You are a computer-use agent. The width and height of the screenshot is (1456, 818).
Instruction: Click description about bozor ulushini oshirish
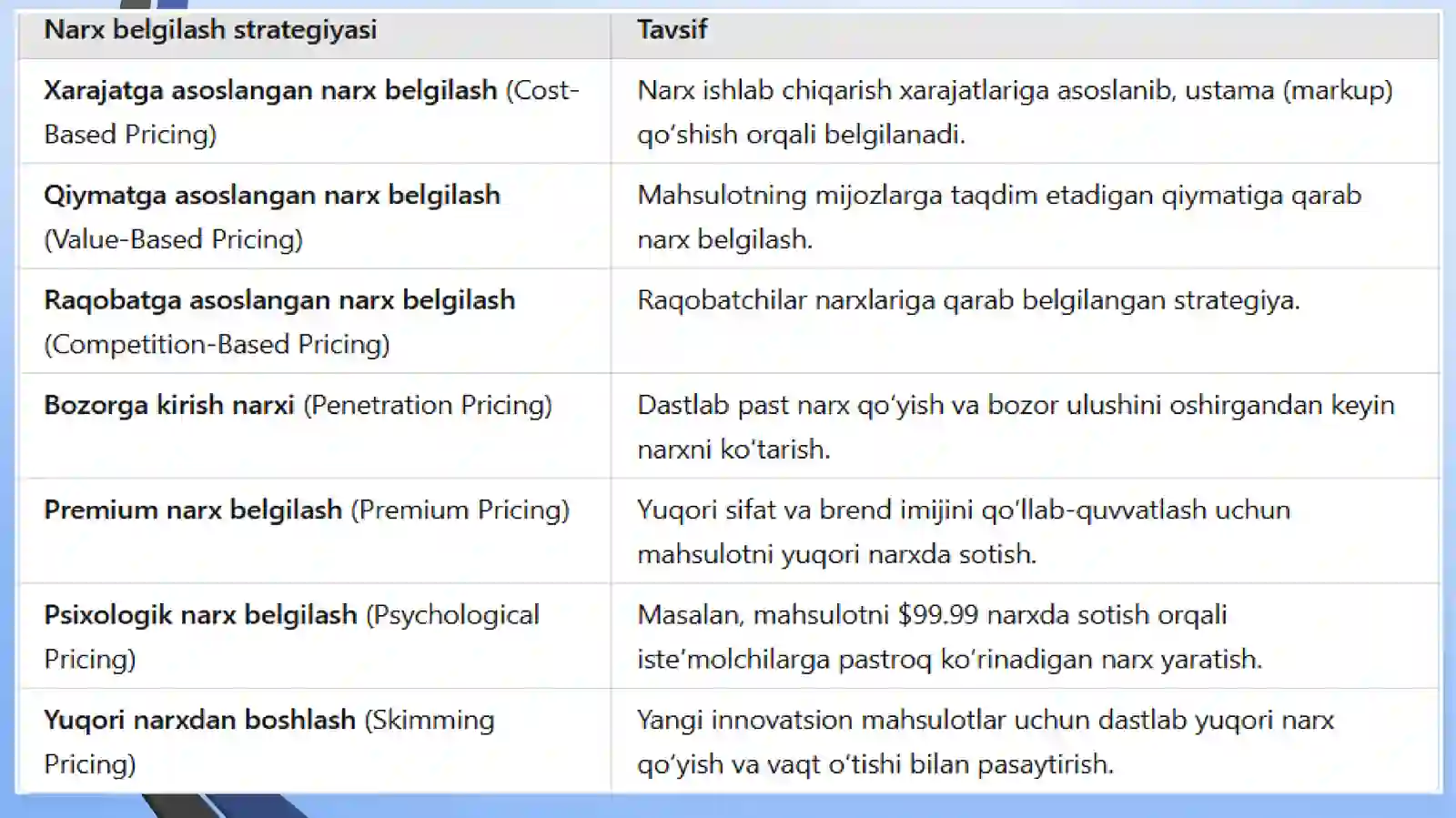[x=1025, y=426]
